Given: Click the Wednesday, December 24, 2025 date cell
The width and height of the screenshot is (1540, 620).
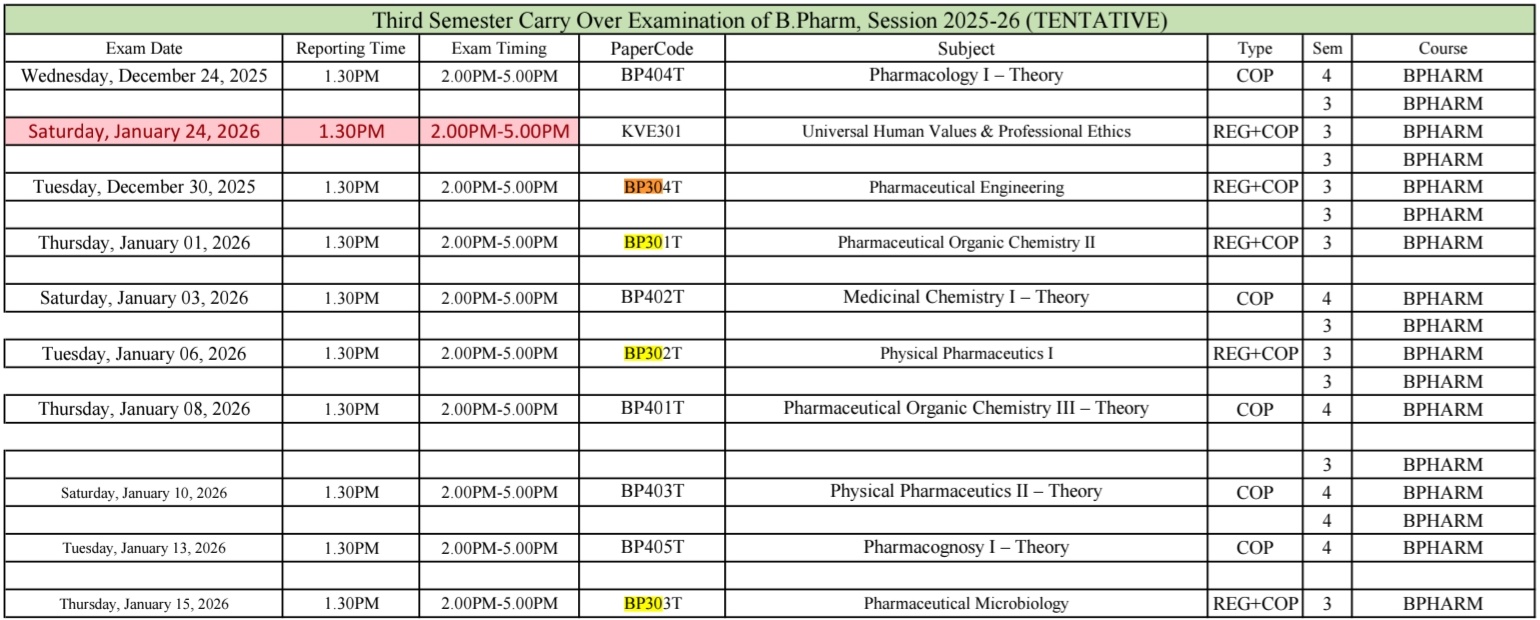Looking at the screenshot, I should [x=144, y=75].
